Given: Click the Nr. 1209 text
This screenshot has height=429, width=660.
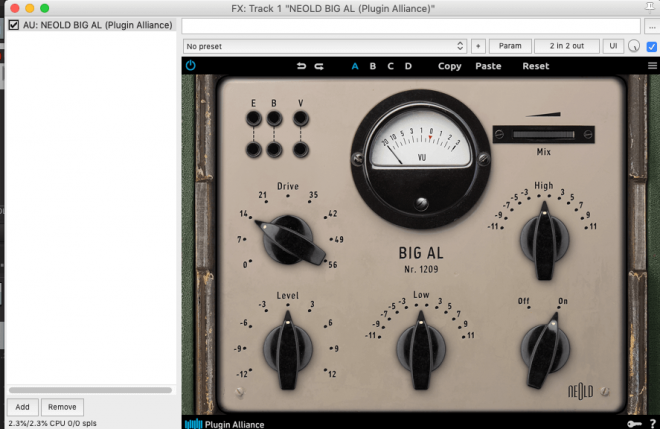Looking at the screenshot, I should pos(421,269).
